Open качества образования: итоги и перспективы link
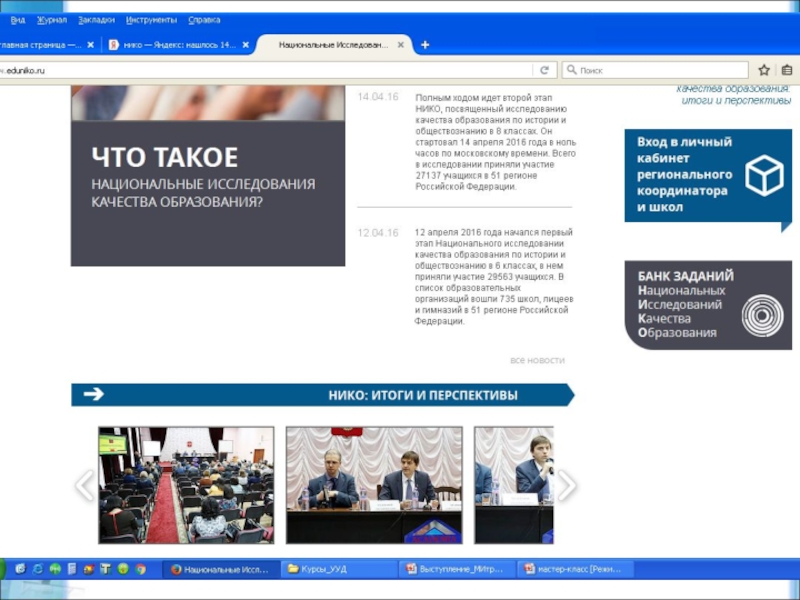This screenshot has height=600, width=800. coord(735,94)
